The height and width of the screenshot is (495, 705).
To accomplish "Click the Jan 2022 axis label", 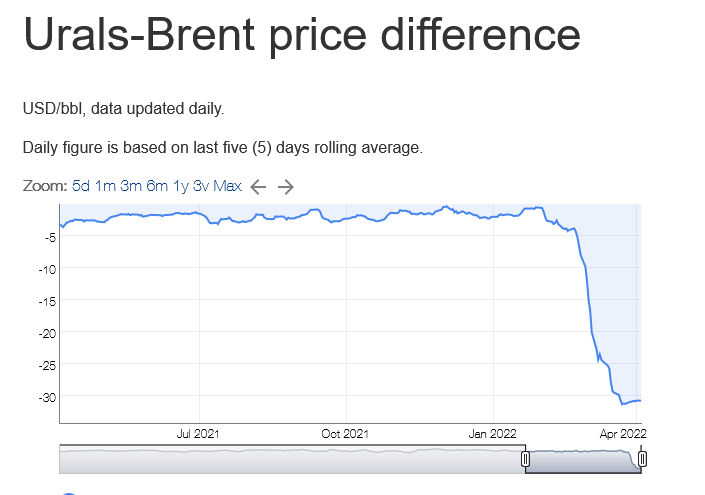I will tap(492, 434).
